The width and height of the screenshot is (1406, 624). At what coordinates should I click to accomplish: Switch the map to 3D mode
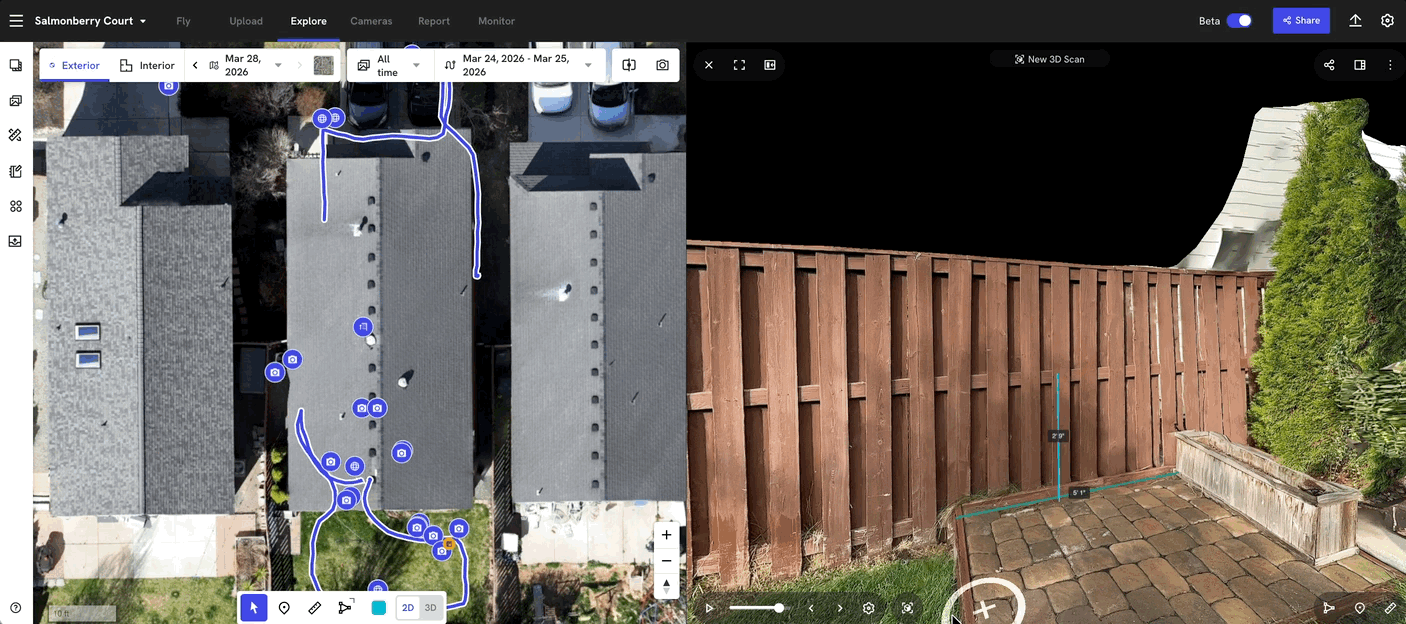pos(431,608)
